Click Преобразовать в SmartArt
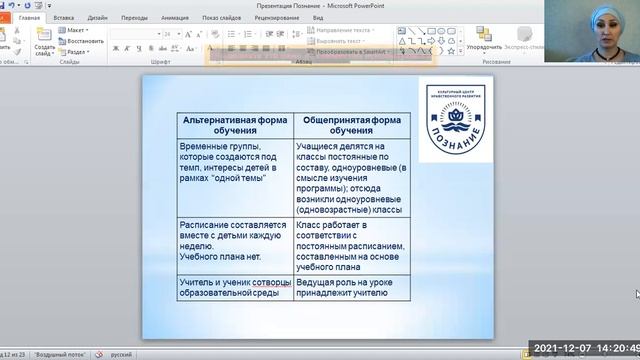 (347, 52)
